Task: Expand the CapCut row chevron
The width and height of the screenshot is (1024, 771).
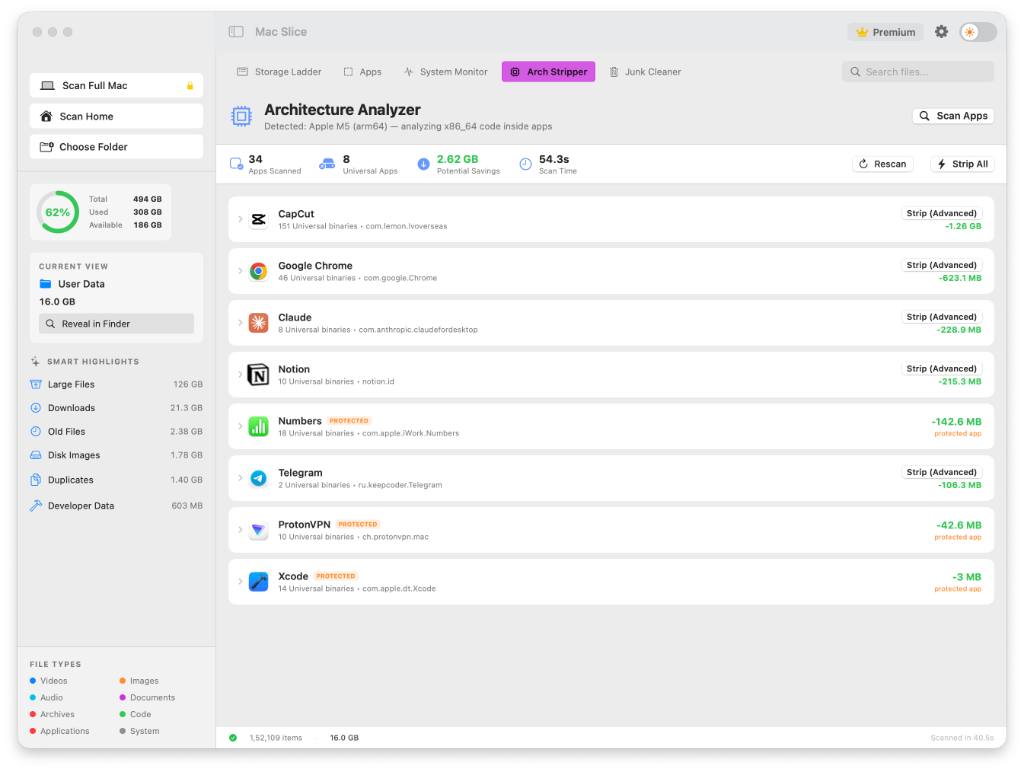Action: click(x=240, y=219)
